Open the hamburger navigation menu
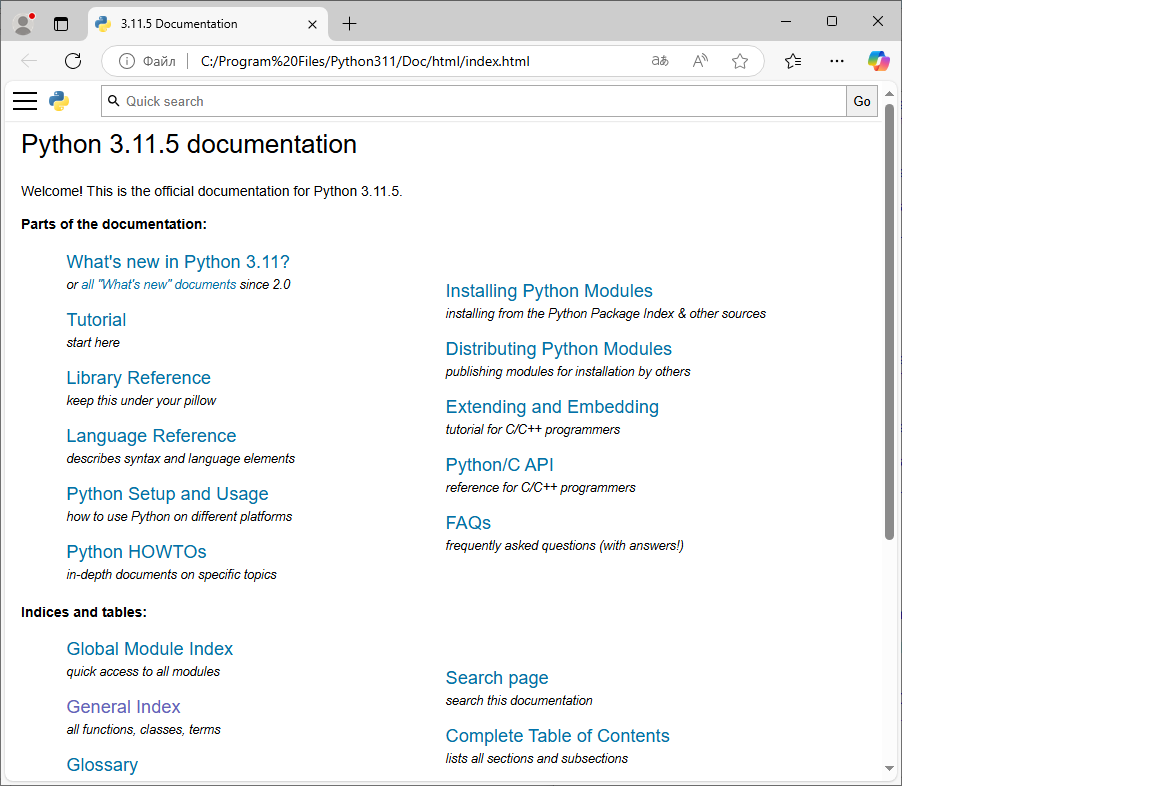 [x=25, y=101]
